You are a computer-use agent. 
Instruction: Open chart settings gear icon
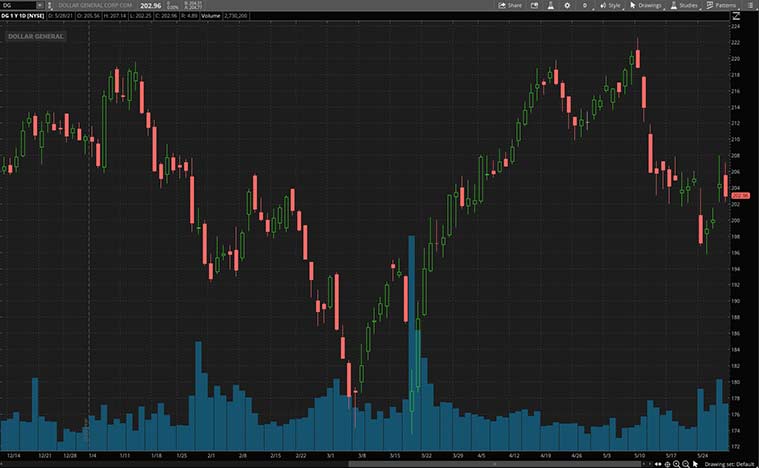click(567, 5)
